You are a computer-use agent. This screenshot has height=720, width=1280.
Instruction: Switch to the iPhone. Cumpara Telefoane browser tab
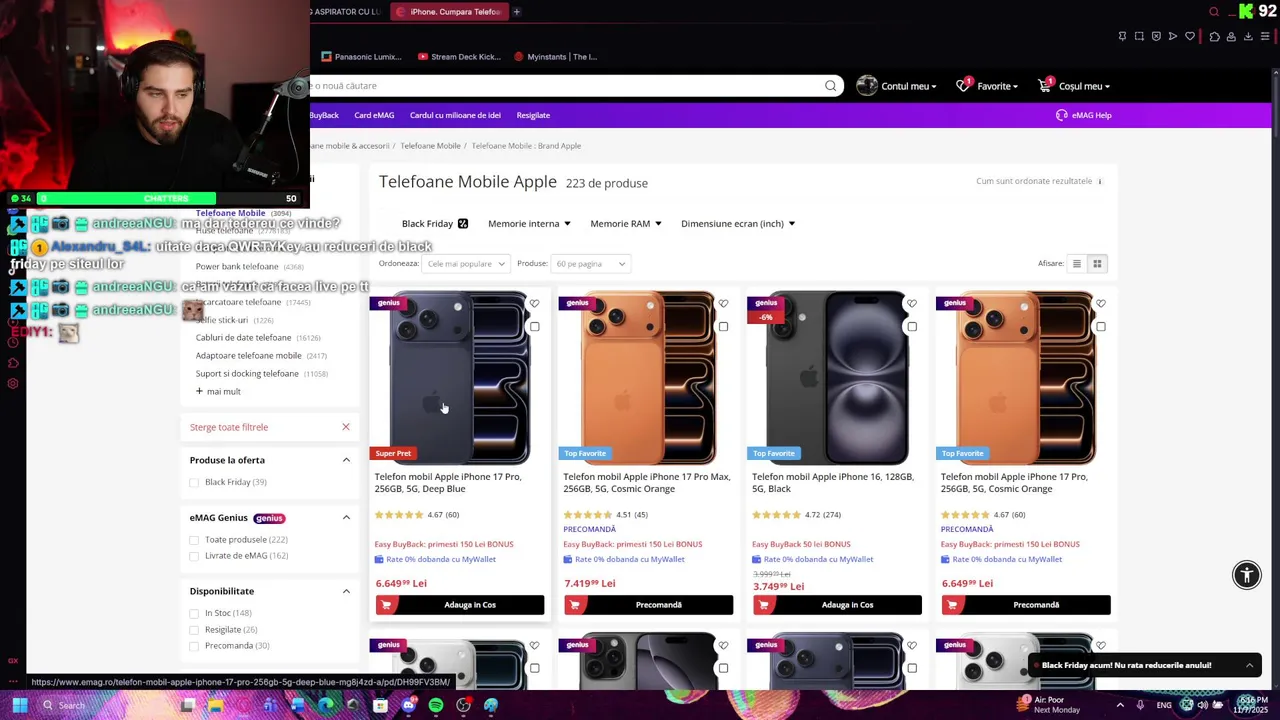447,12
